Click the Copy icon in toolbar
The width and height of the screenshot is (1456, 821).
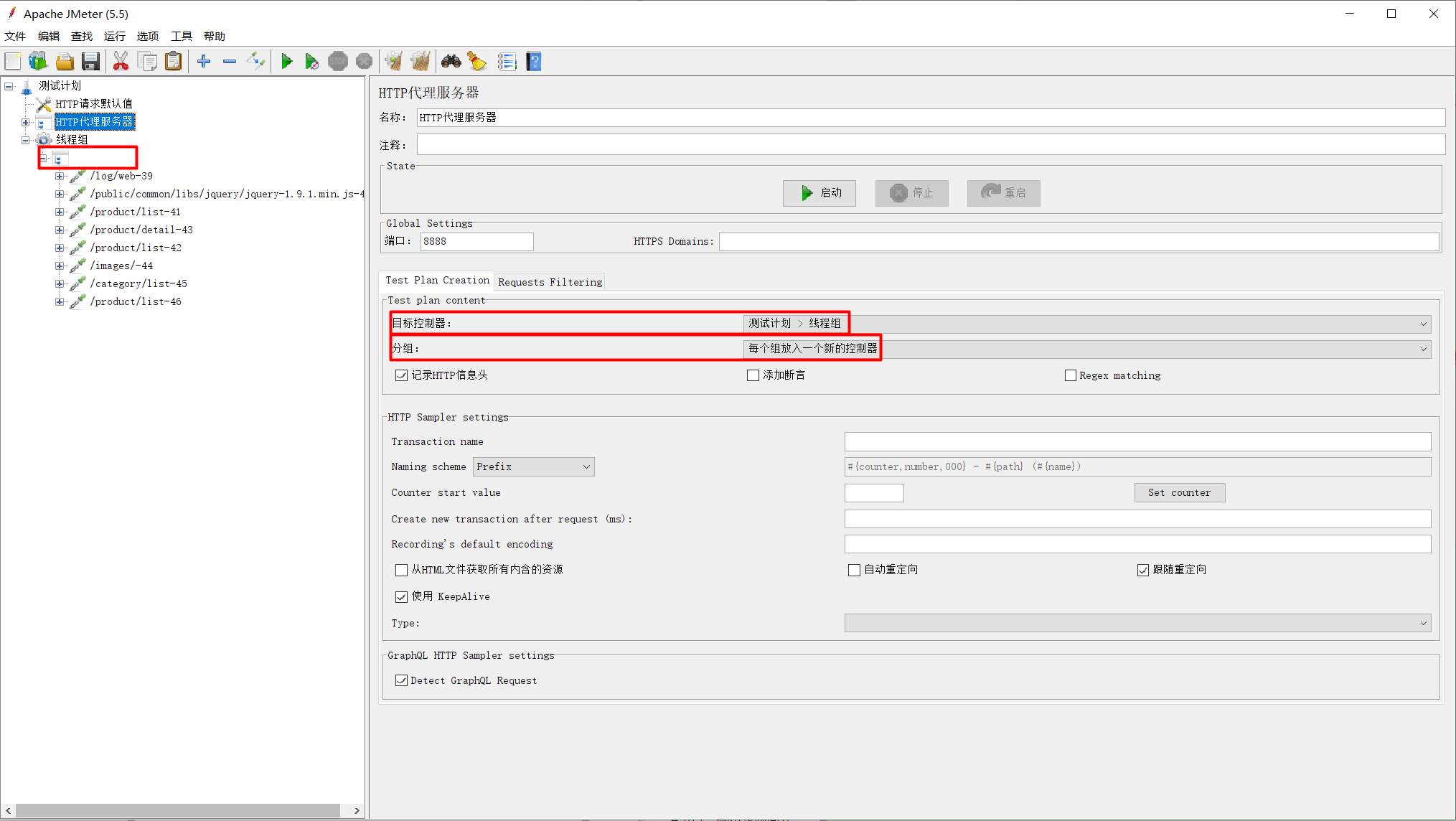point(147,62)
